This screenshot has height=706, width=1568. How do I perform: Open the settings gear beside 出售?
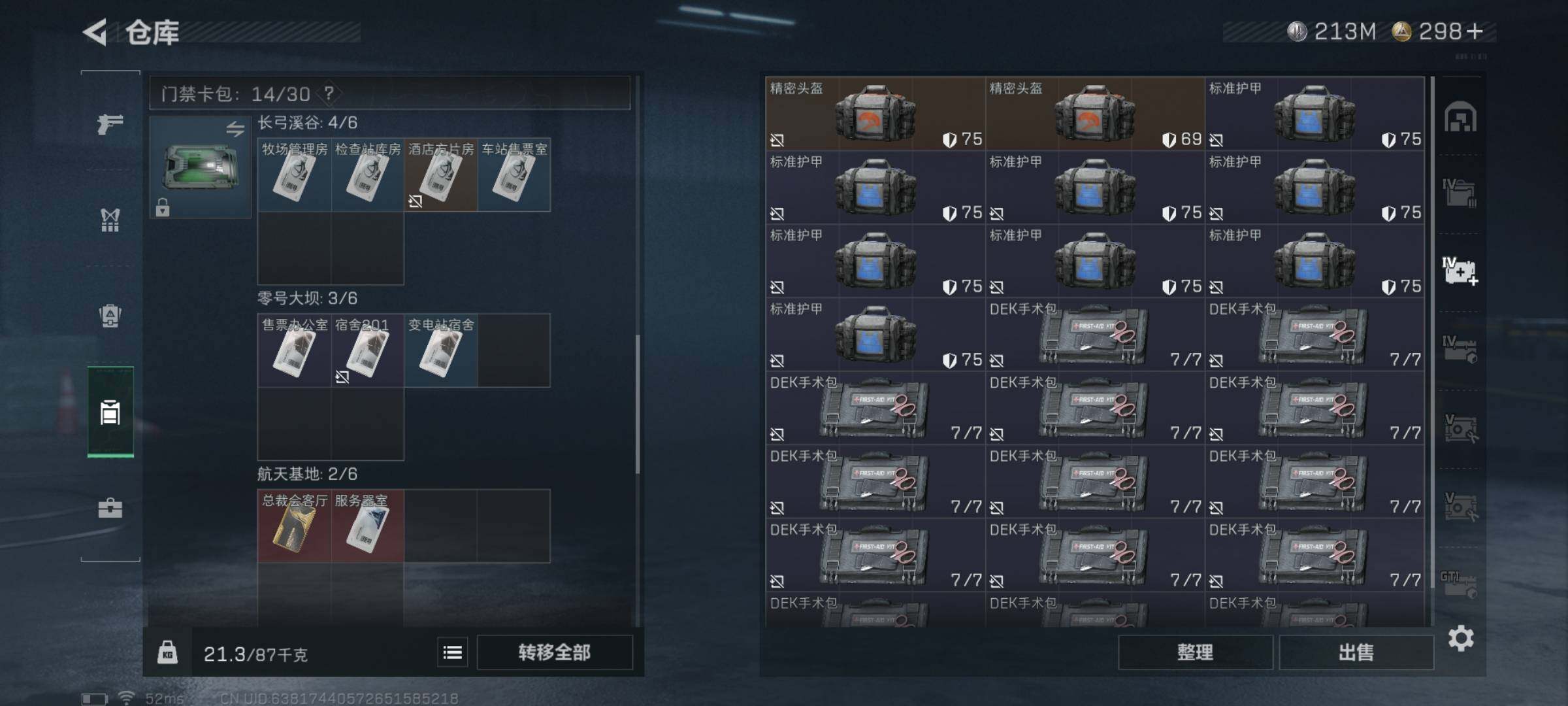coord(1461,639)
